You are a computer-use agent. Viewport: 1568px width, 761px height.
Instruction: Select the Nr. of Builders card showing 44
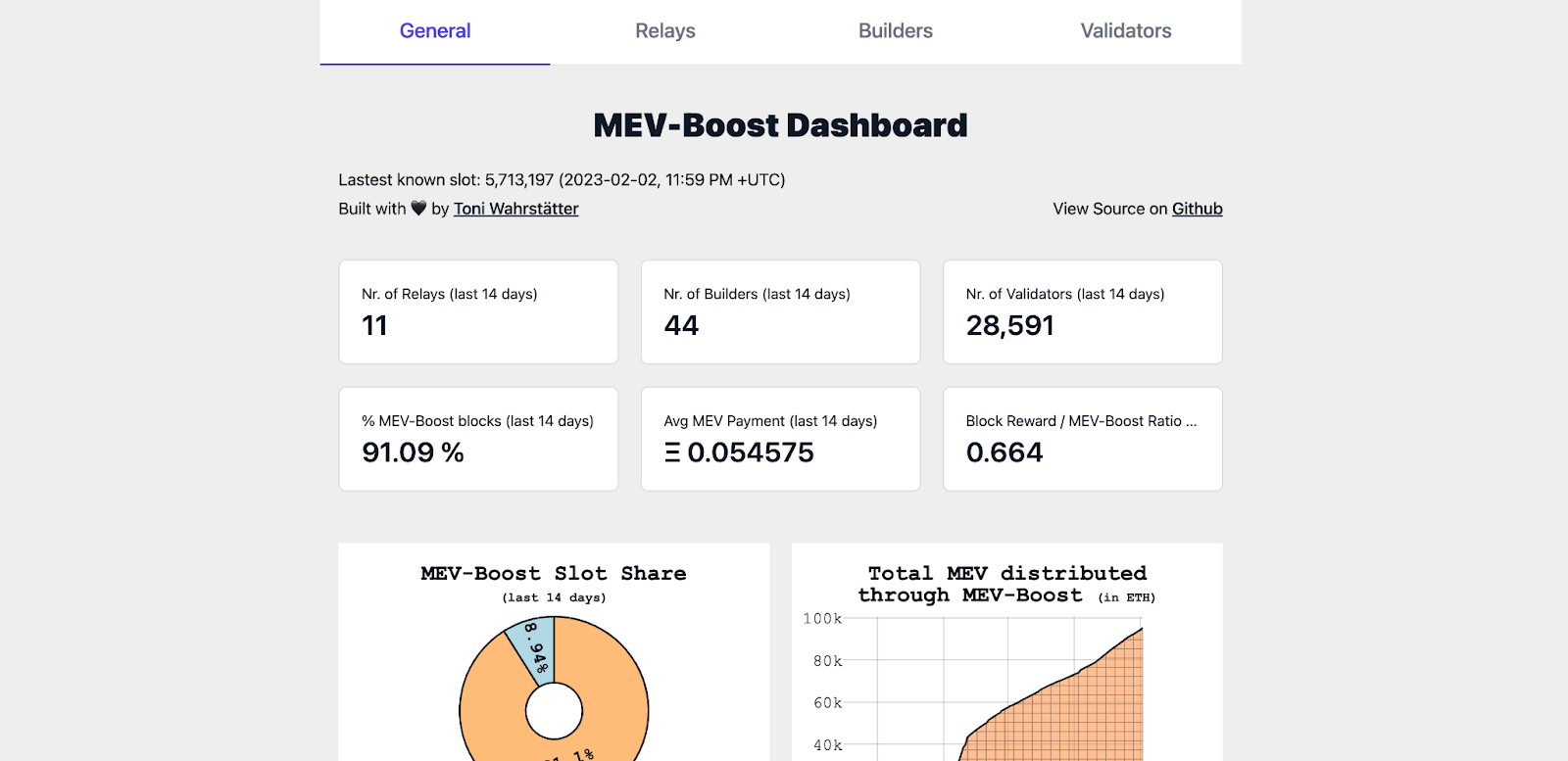coord(779,311)
